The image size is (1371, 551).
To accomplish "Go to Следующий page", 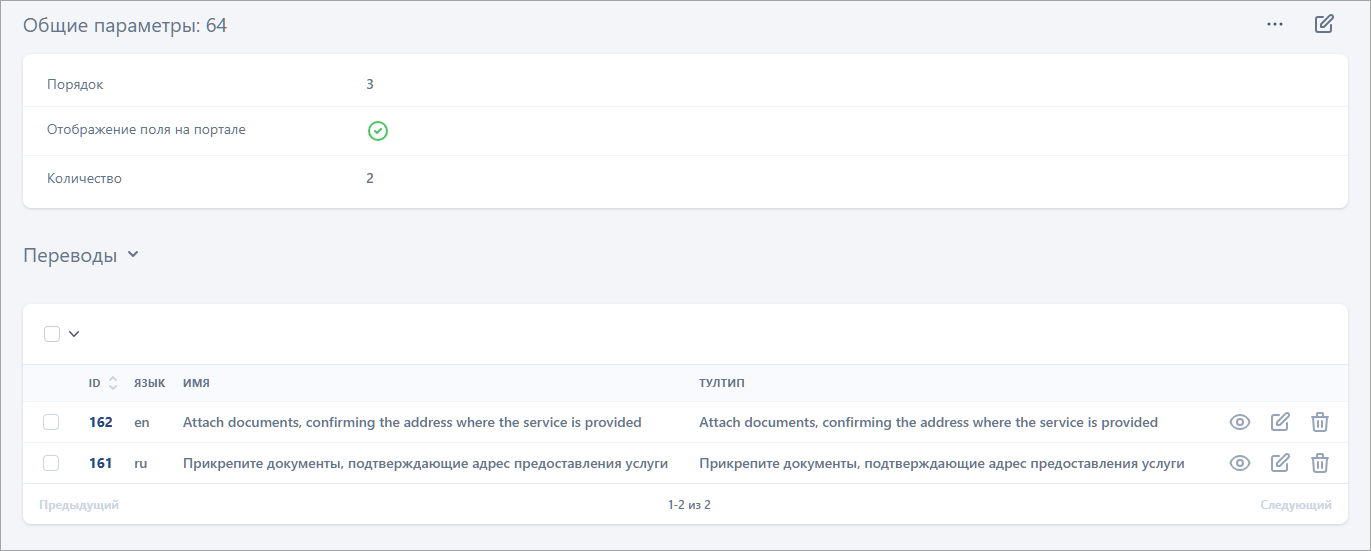I will 1295,505.
